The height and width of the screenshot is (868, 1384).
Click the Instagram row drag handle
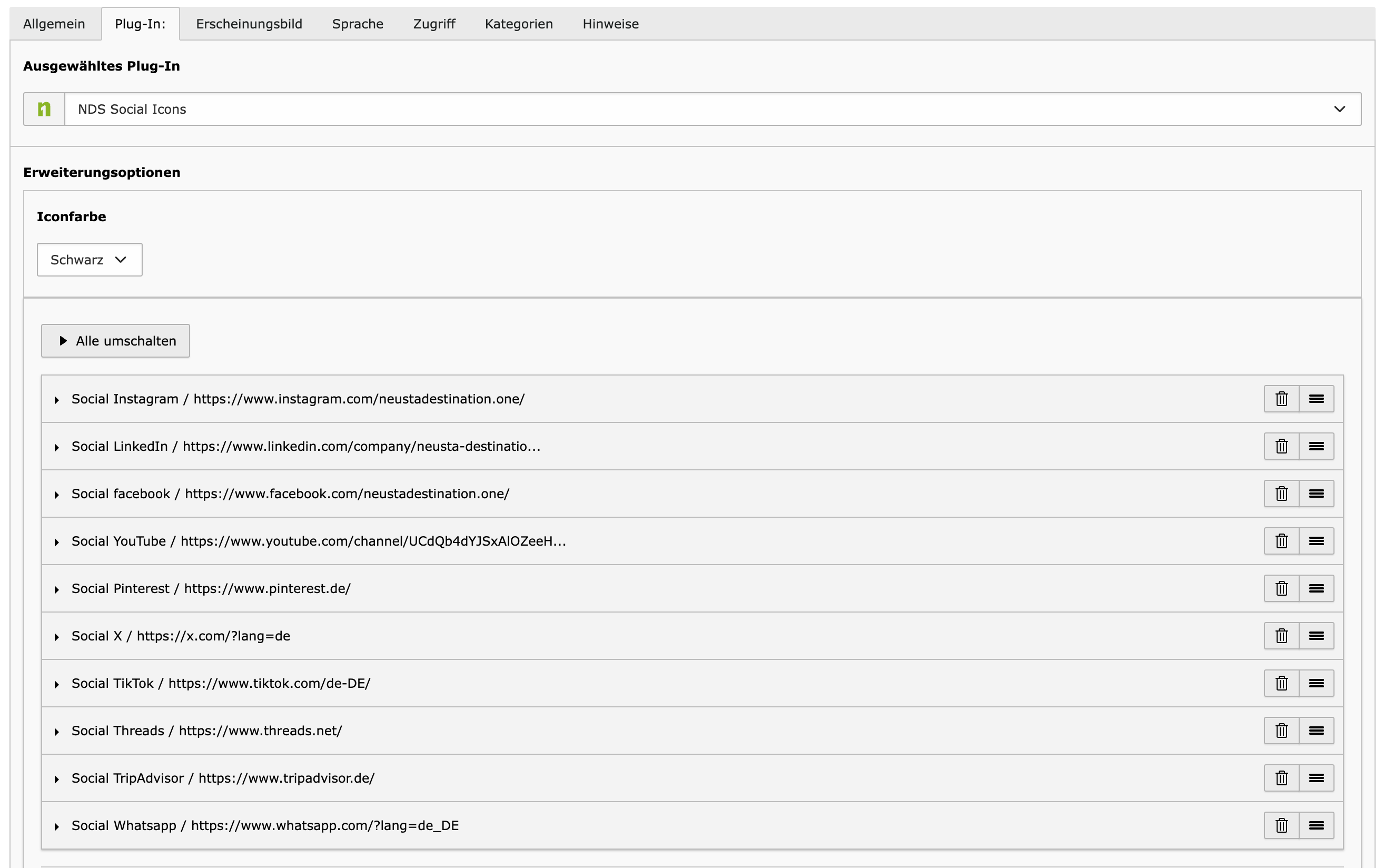coord(1316,399)
